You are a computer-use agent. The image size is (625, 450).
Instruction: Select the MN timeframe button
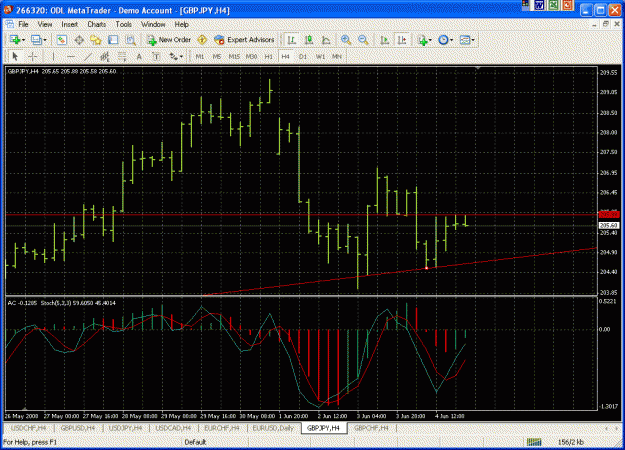click(x=337, y=57)
